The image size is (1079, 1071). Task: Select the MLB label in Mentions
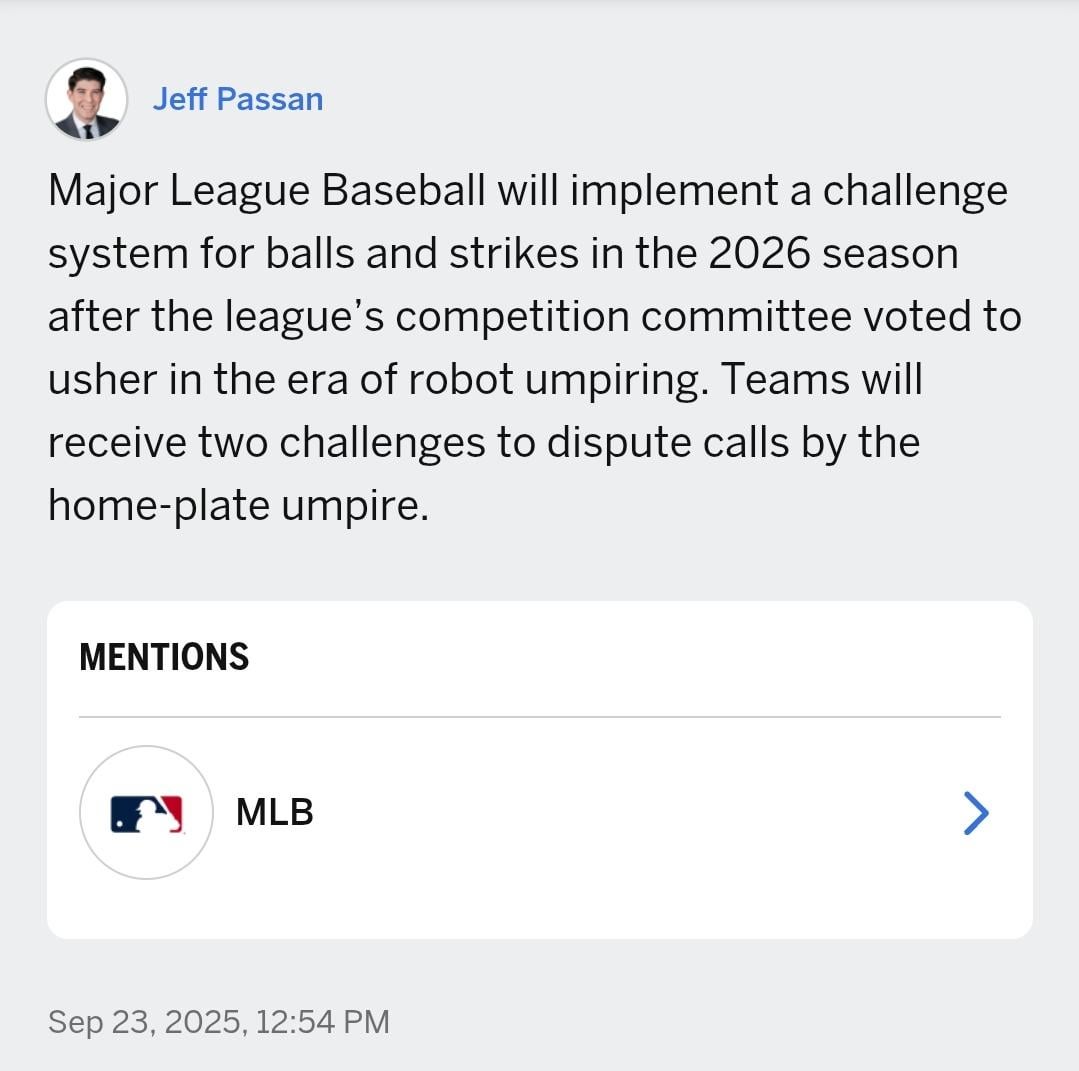coord(274,812)
